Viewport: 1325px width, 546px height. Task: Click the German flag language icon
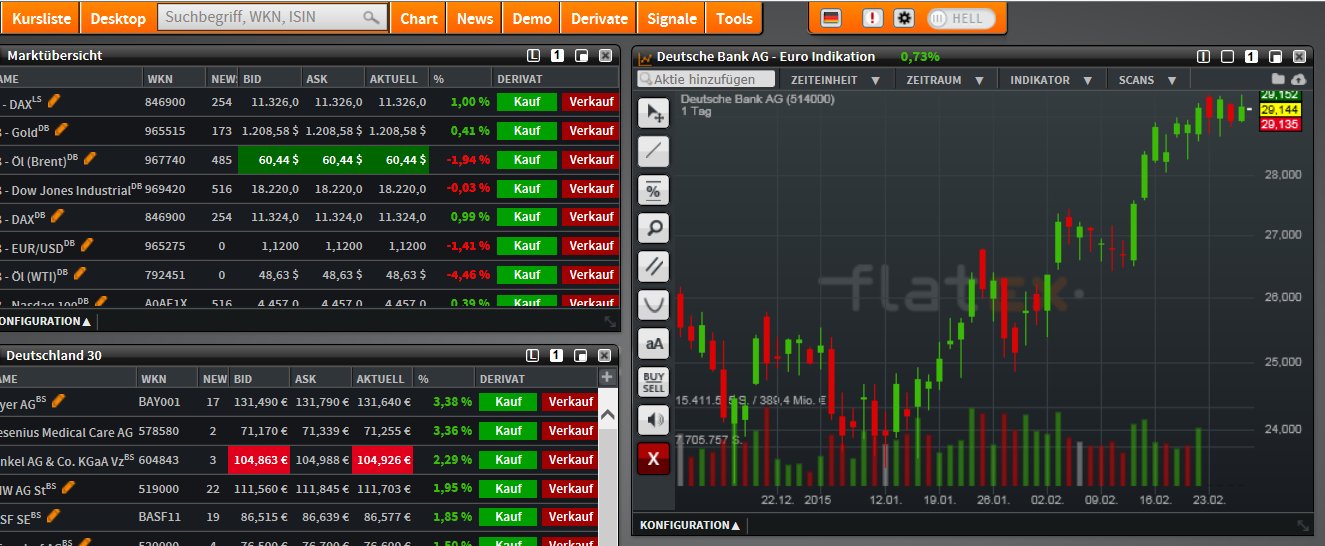[831, 18]
